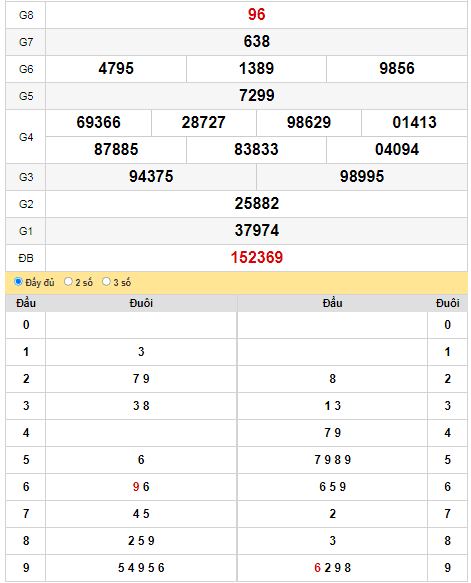Click the G4 row label
471x583 pixels.
point(26,137)
